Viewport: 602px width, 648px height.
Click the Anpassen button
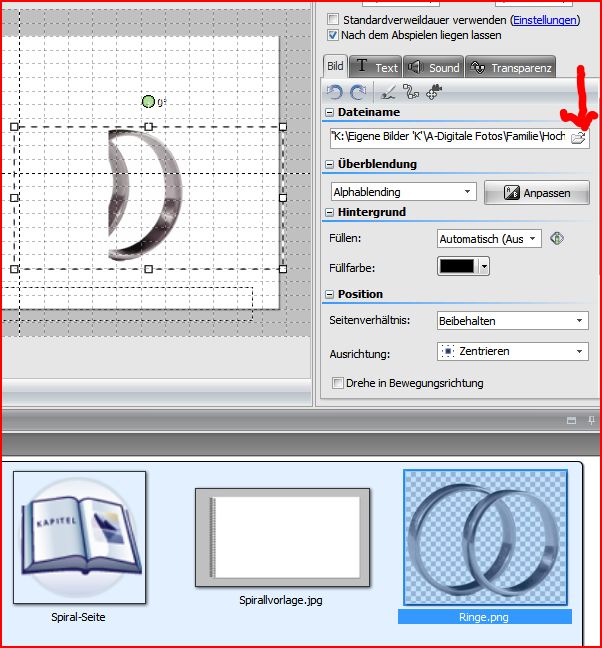coord(536,192)
